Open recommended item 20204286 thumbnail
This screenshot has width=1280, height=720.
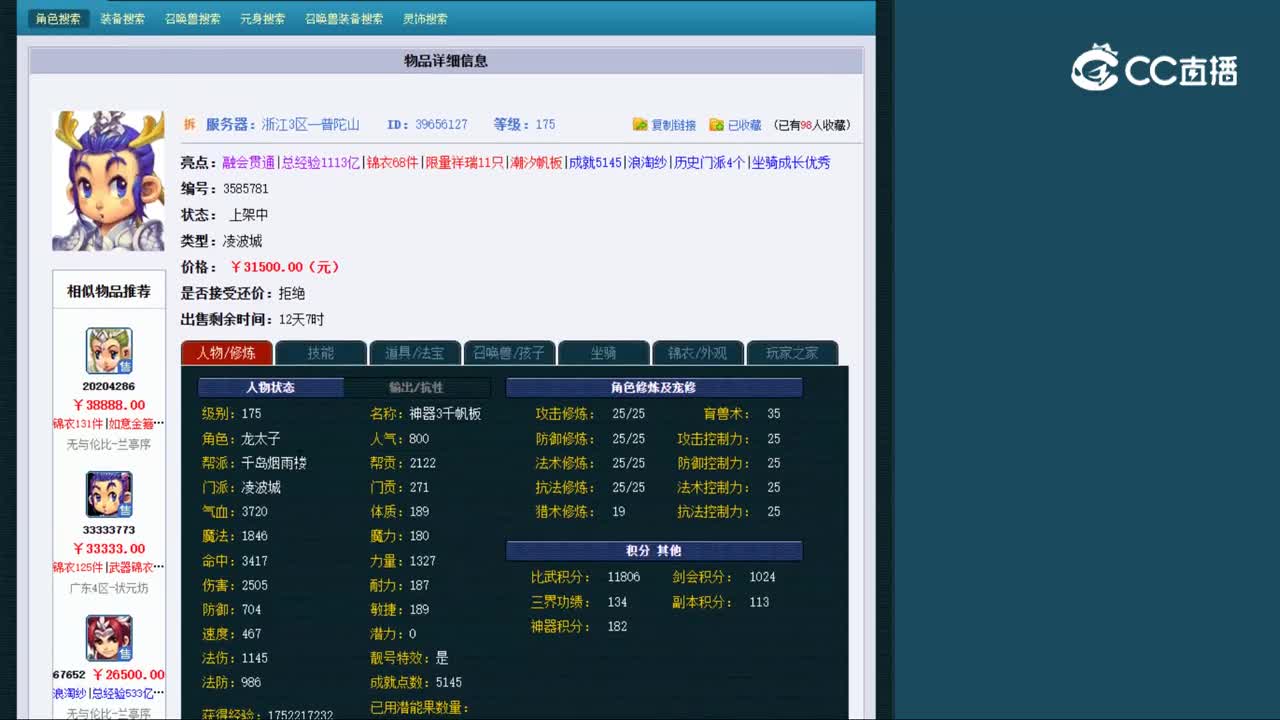(x=107, y=352)
